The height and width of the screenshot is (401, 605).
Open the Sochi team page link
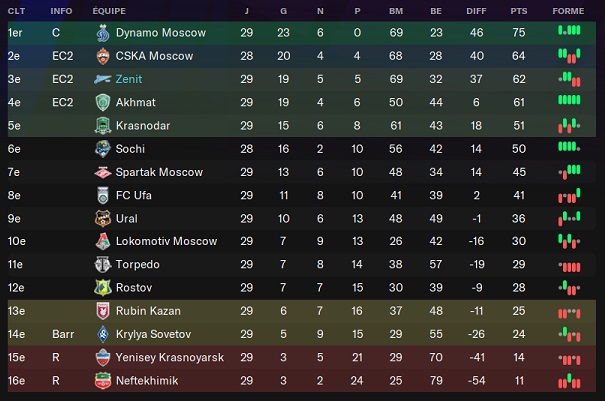coord(131,149)
